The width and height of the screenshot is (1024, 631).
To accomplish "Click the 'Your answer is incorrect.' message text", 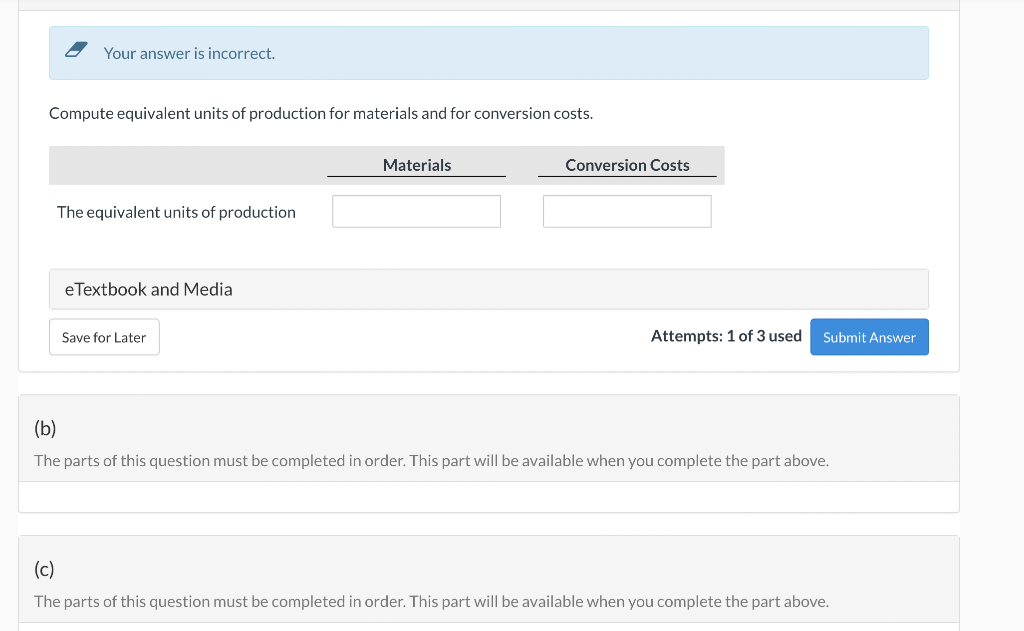I will tap(189, 53).
